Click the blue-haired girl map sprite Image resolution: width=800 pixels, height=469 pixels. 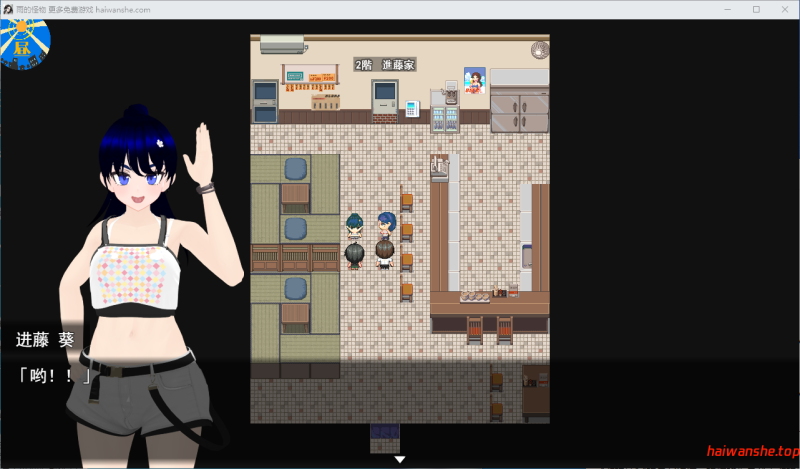point(386,224)
